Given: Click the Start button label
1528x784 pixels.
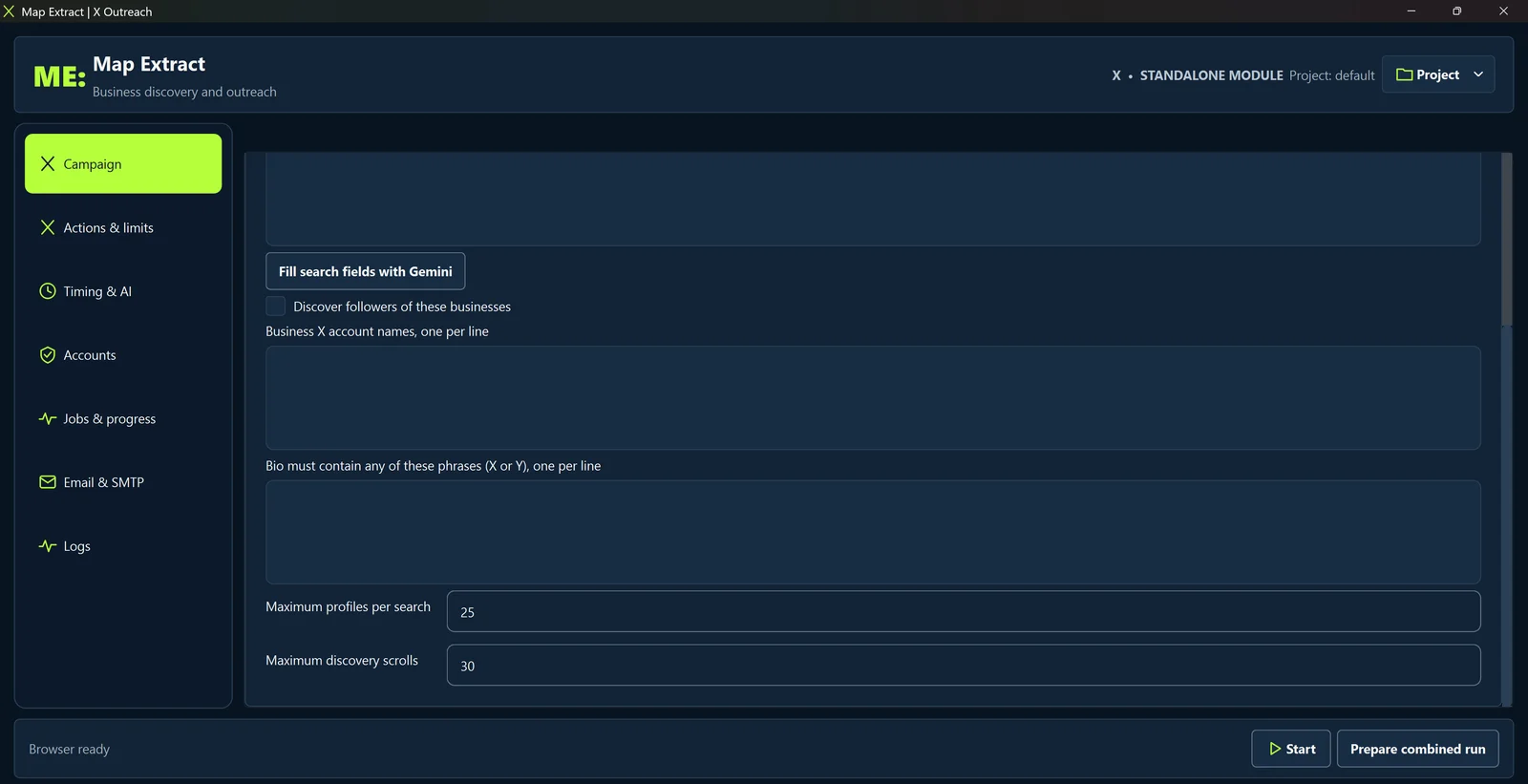Looking at the screenshot, I should click(1301, 749).
